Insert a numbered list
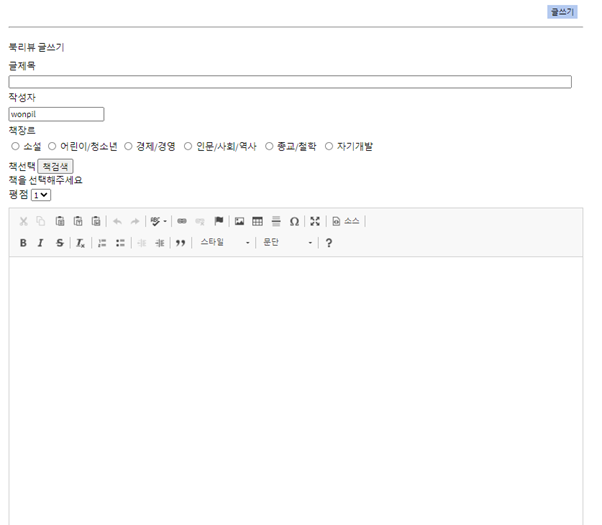This screenshot has width=602, height=525. [102, 243]
